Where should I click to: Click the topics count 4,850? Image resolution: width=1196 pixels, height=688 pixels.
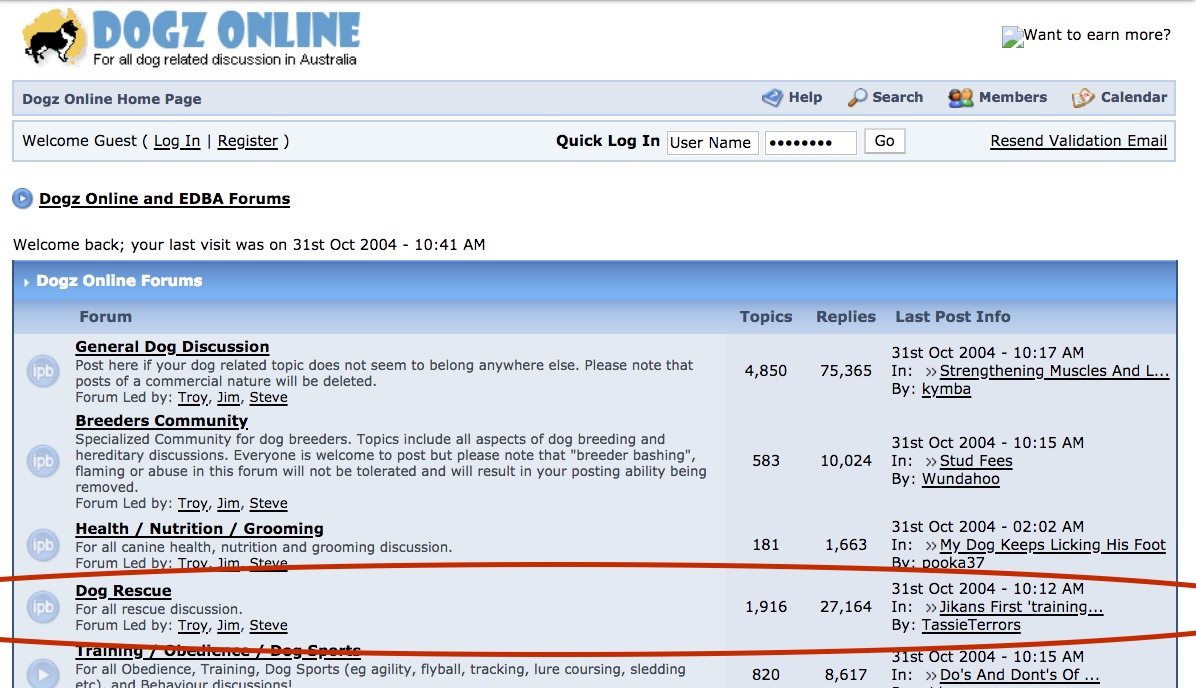pos(766,371)
